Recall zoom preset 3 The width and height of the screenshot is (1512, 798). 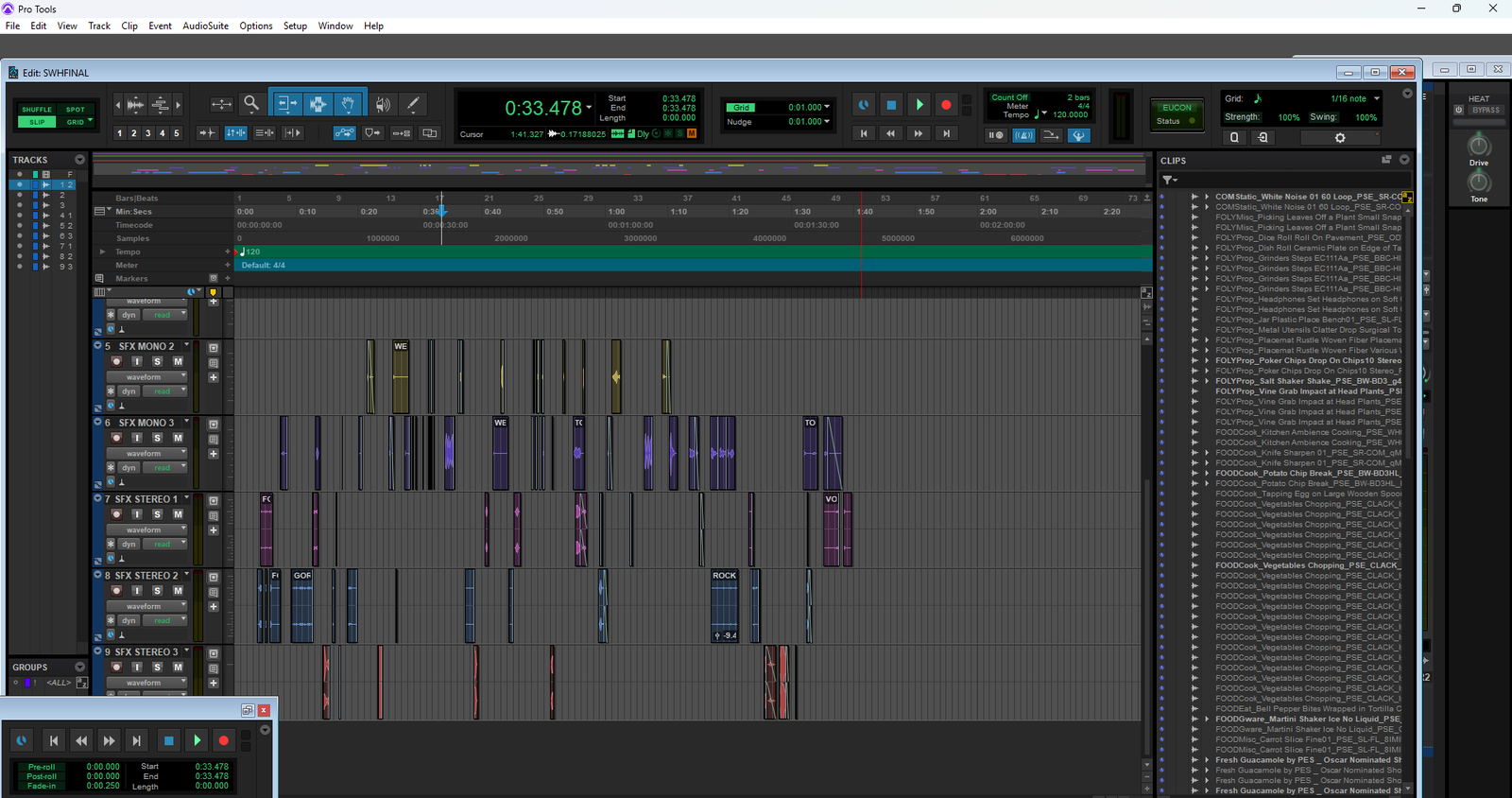(147, 133)
